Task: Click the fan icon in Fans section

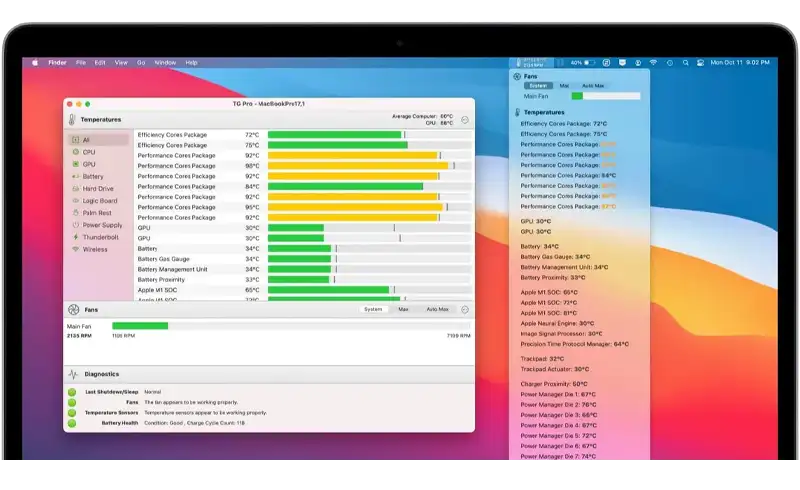Action: coord(73,310)
